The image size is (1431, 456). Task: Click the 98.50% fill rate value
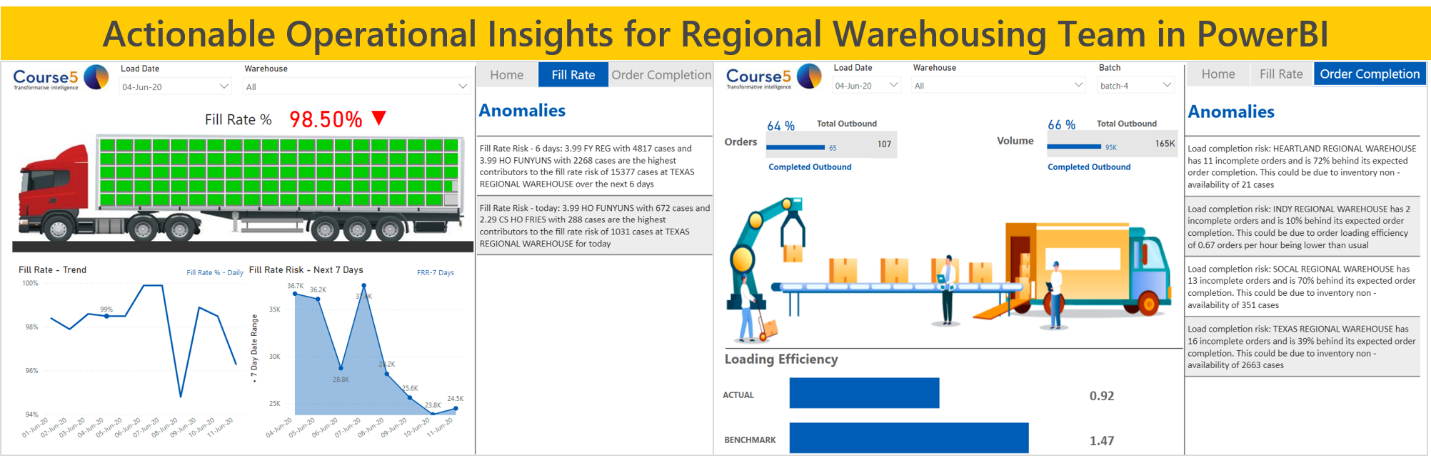326,119
